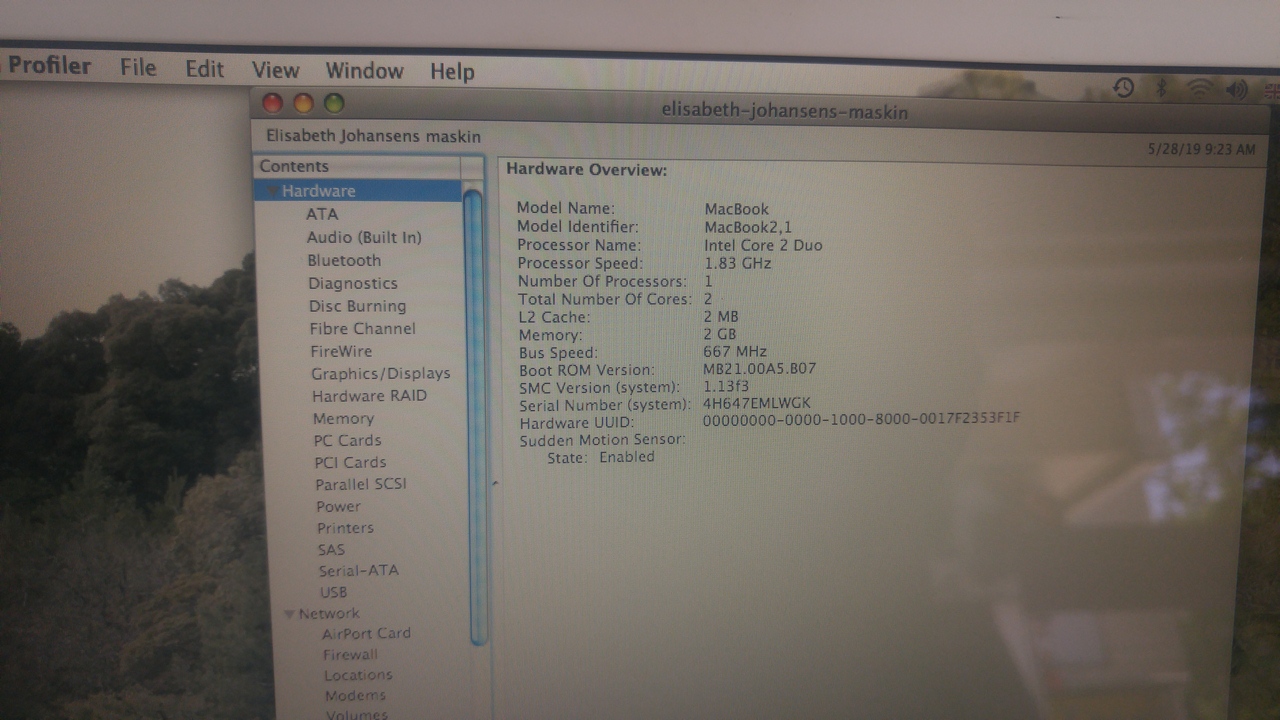This screenshot has width=1280, height=720.
Task: Select Graphics/Displays entry
Action: click(x=380, y=373)
